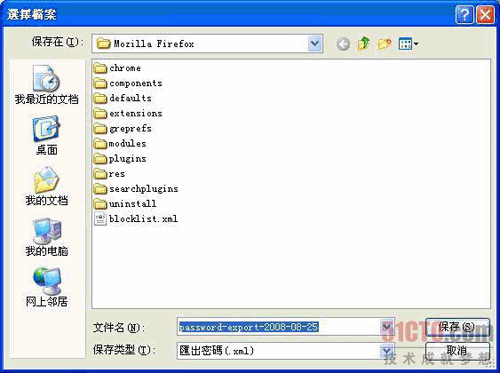
Task: Select the blocklist.xml file
Action: [x=136, y=219]
